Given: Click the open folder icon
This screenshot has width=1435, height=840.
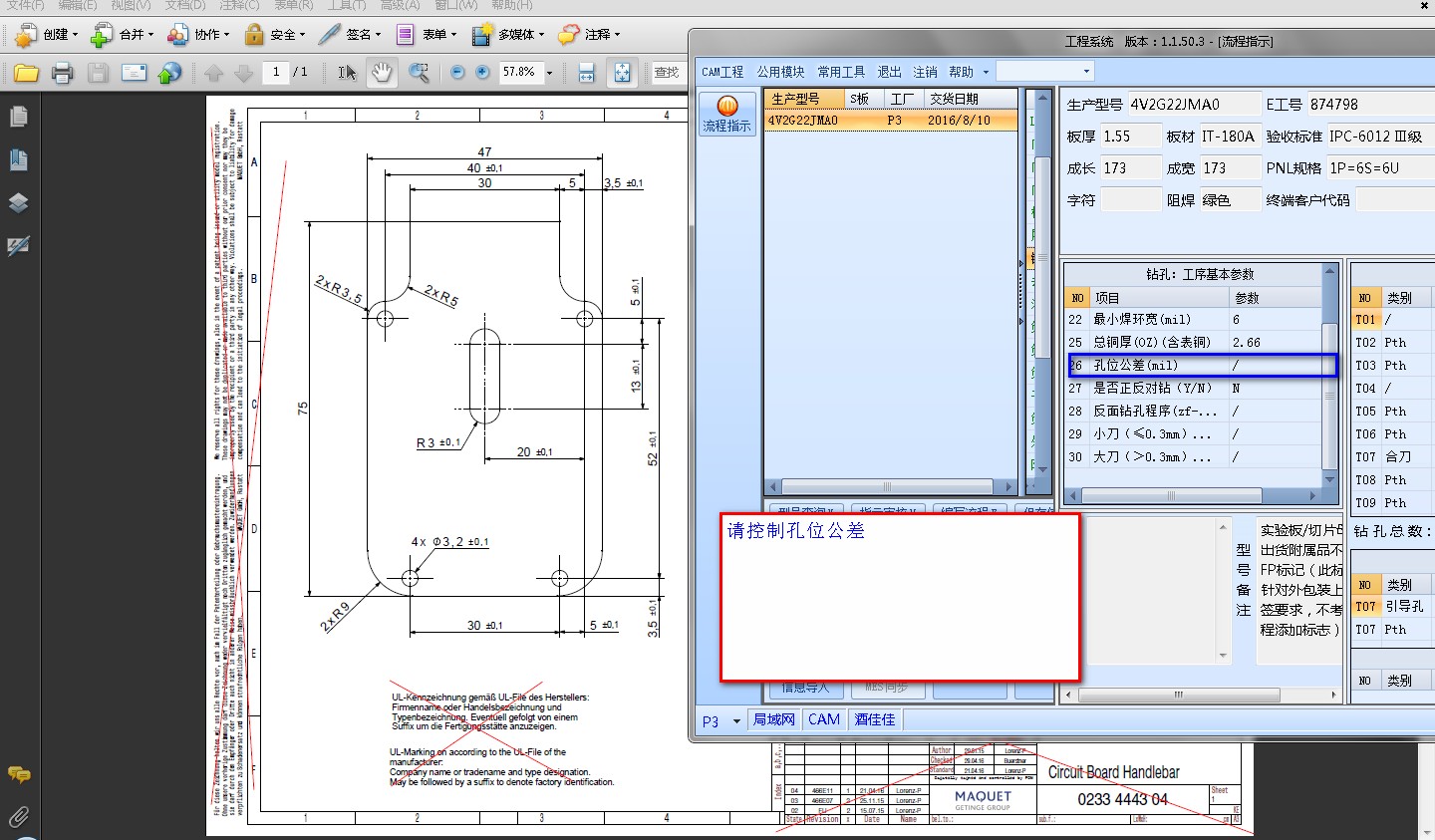Looking at the screenshot, I should point(26,73).
